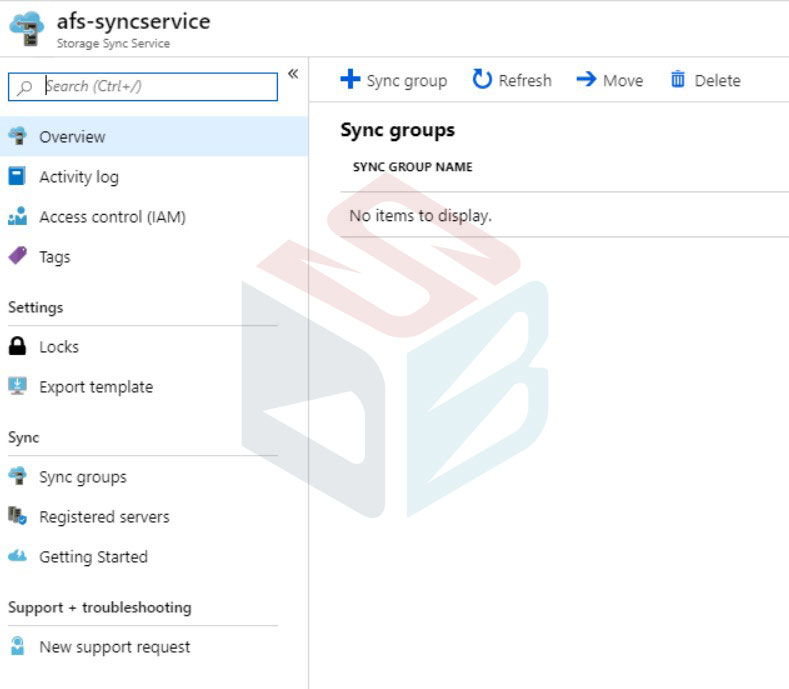
Task: Click the Locks padlock icon
Action: coord(17,346)
